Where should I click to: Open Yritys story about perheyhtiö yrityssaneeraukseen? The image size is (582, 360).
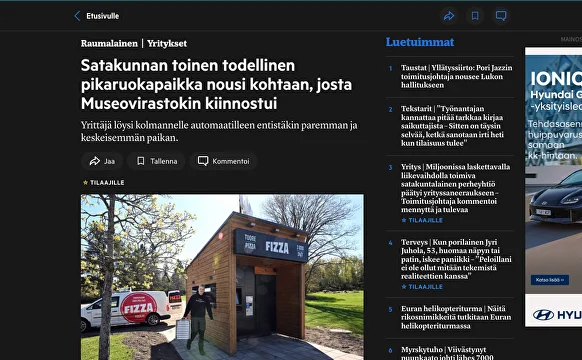tap(455, 188)
